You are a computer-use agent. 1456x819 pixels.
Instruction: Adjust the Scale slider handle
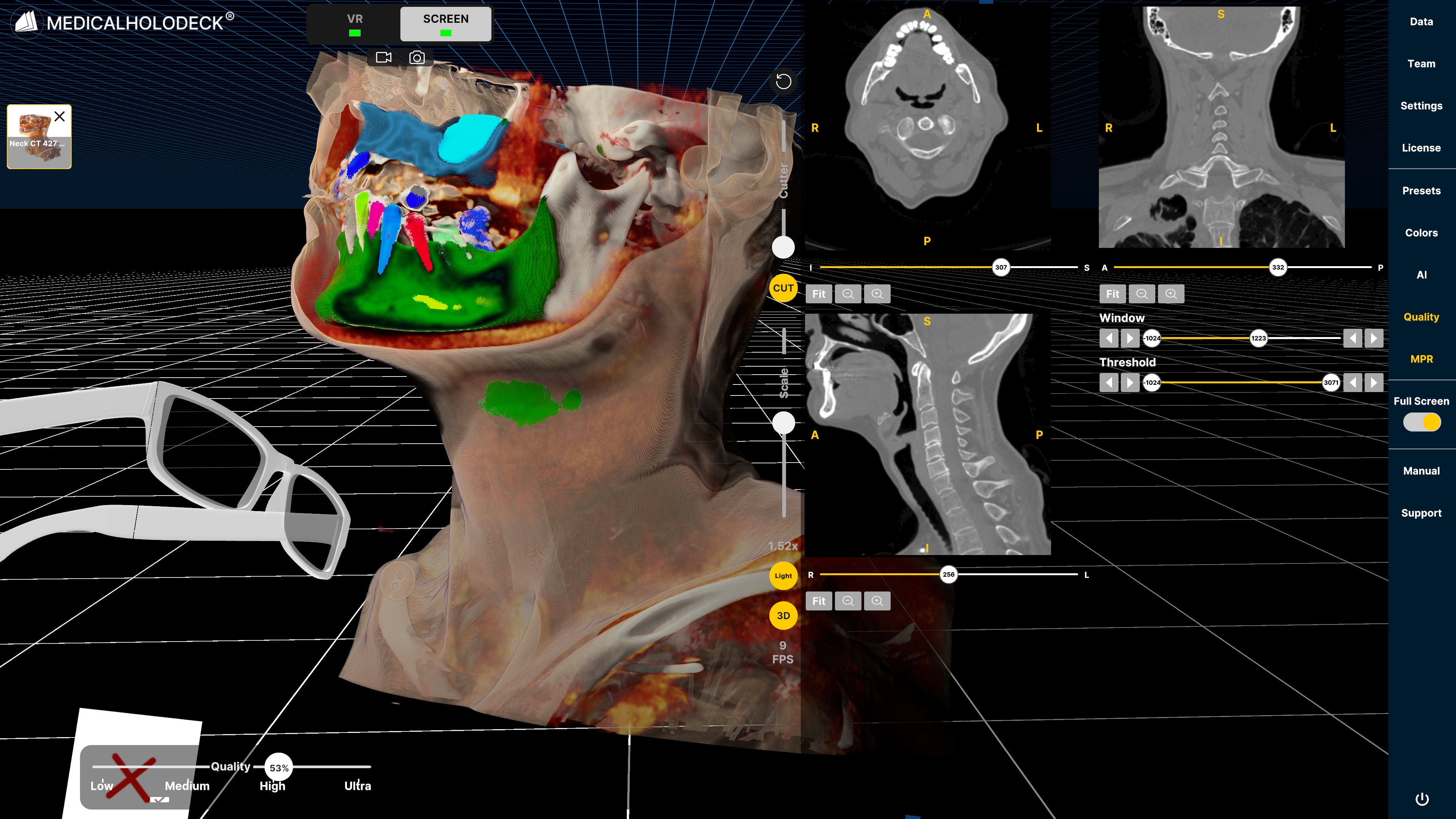(x=783, y=422)
